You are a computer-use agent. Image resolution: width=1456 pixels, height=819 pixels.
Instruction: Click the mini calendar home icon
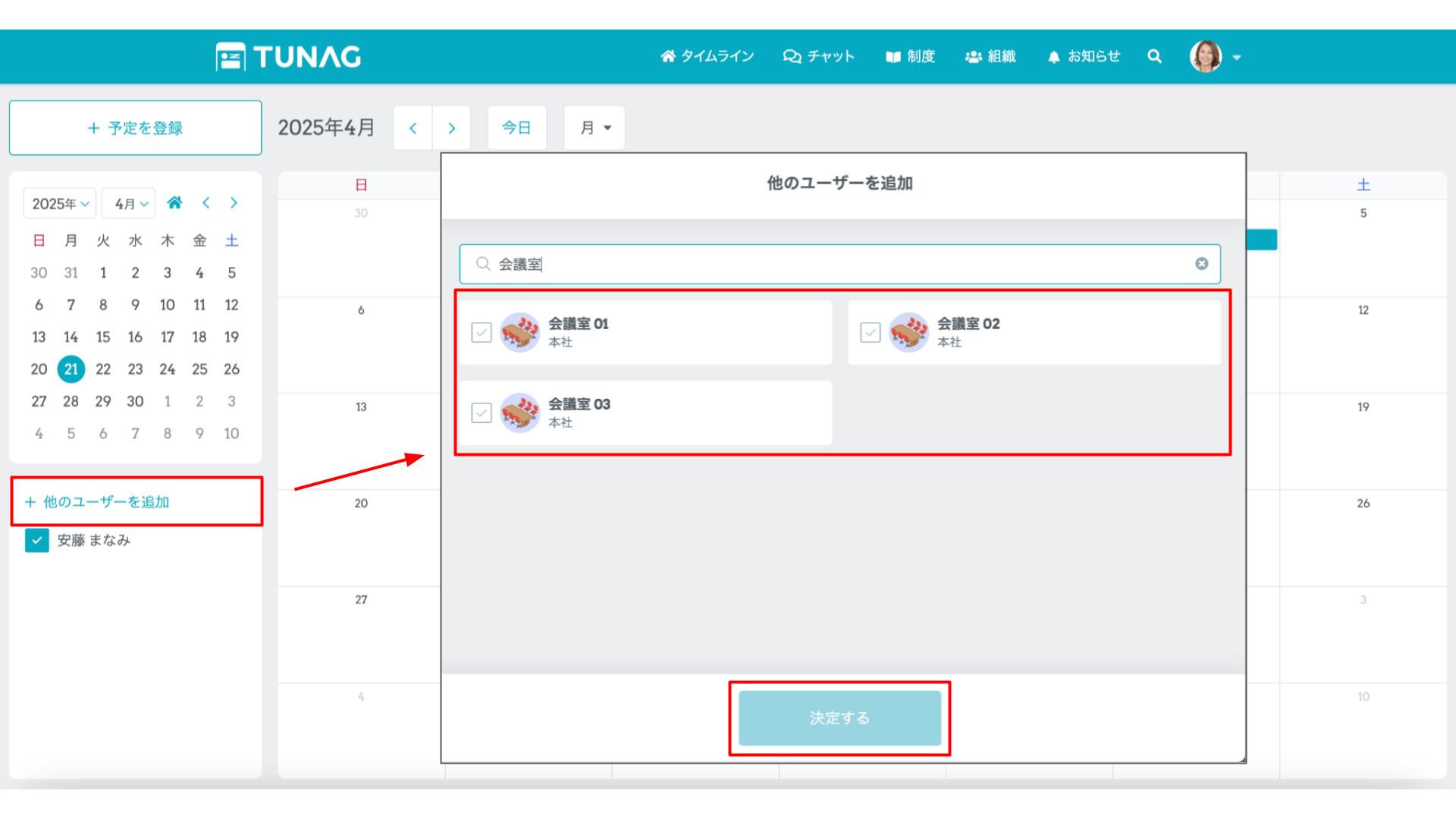[x=174, y=202]
